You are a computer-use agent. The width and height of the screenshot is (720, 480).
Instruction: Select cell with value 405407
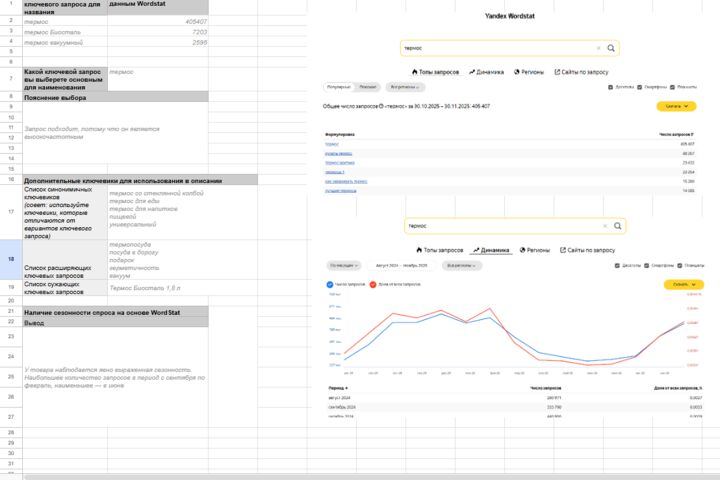pyautogui.click(x=158, y=21)
